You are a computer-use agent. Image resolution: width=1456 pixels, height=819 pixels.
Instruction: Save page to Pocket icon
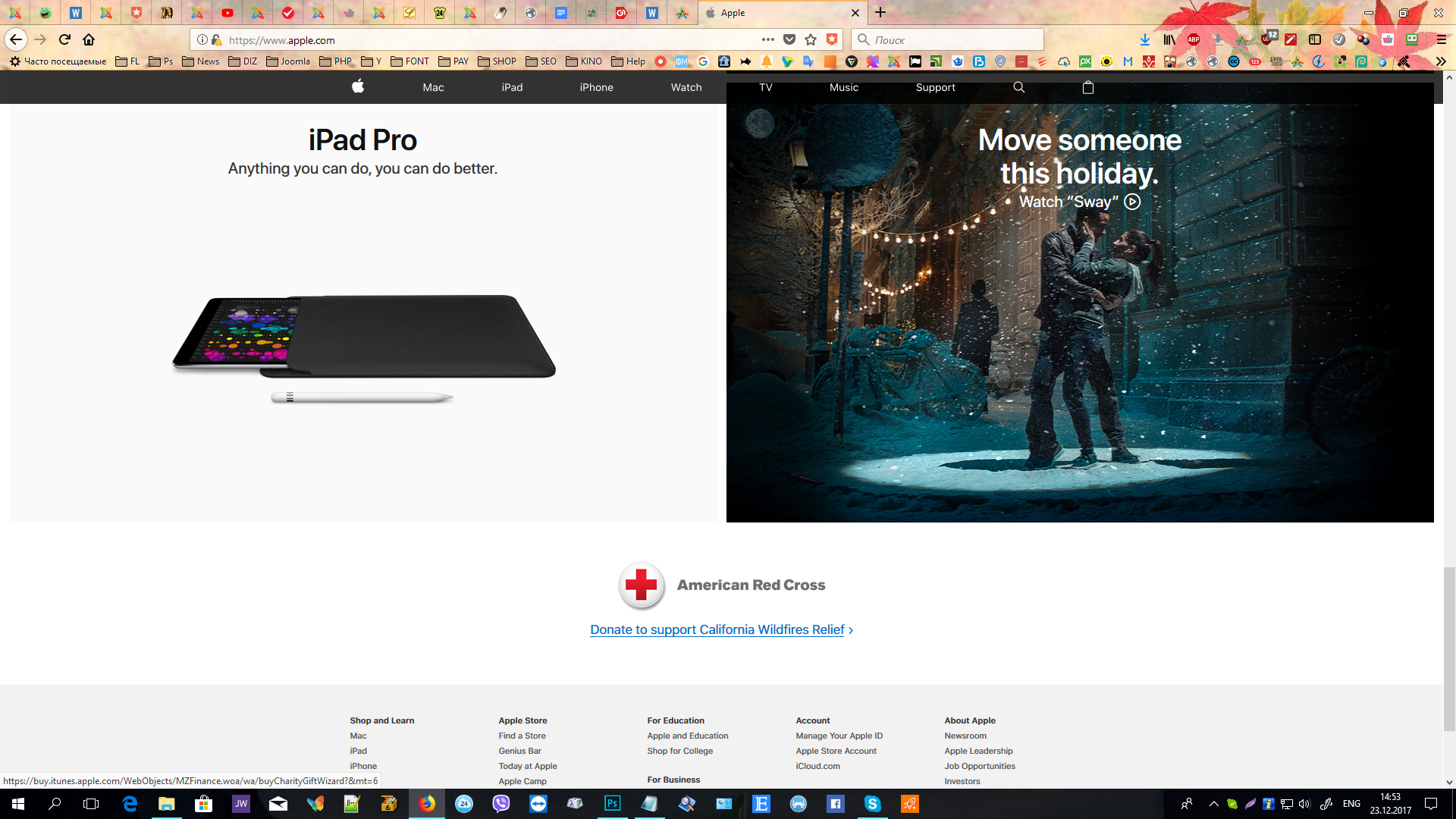(789, 39)
